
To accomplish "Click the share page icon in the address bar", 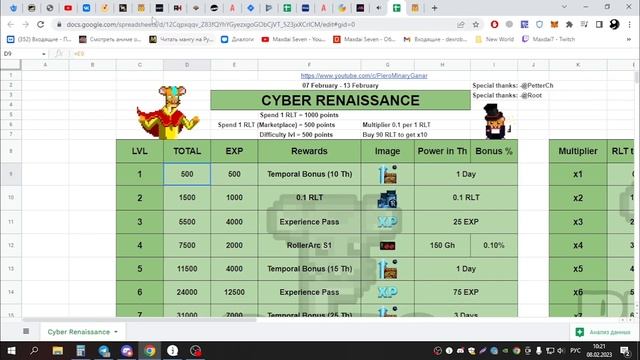I will (461, 24).
